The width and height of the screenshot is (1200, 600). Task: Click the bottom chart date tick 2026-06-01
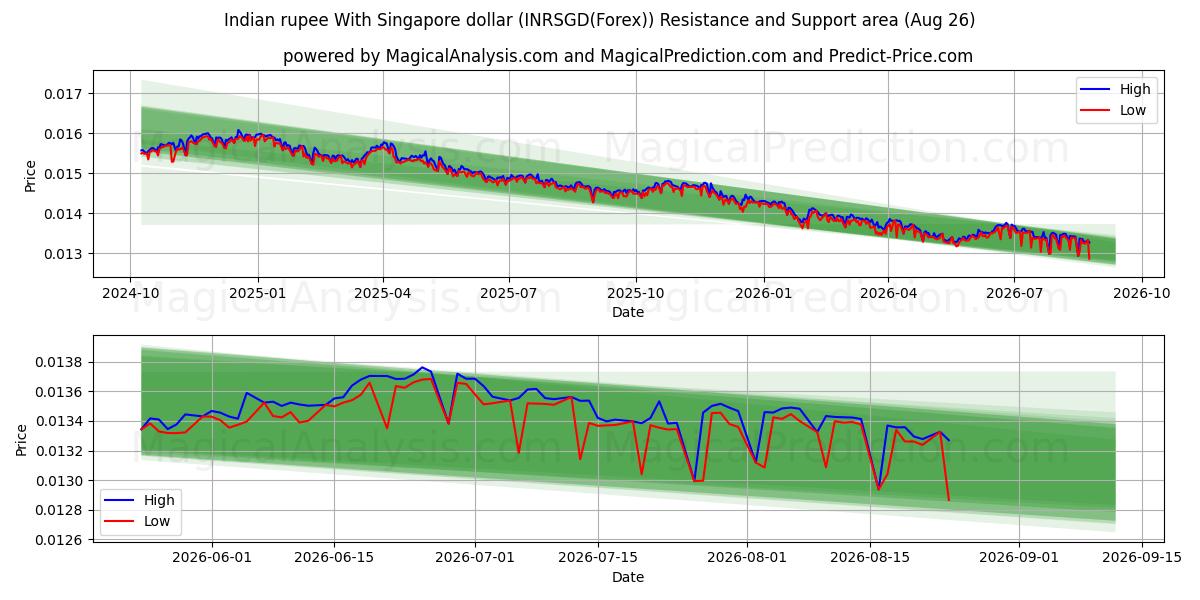pyautogui.click(x=211, y=558)
